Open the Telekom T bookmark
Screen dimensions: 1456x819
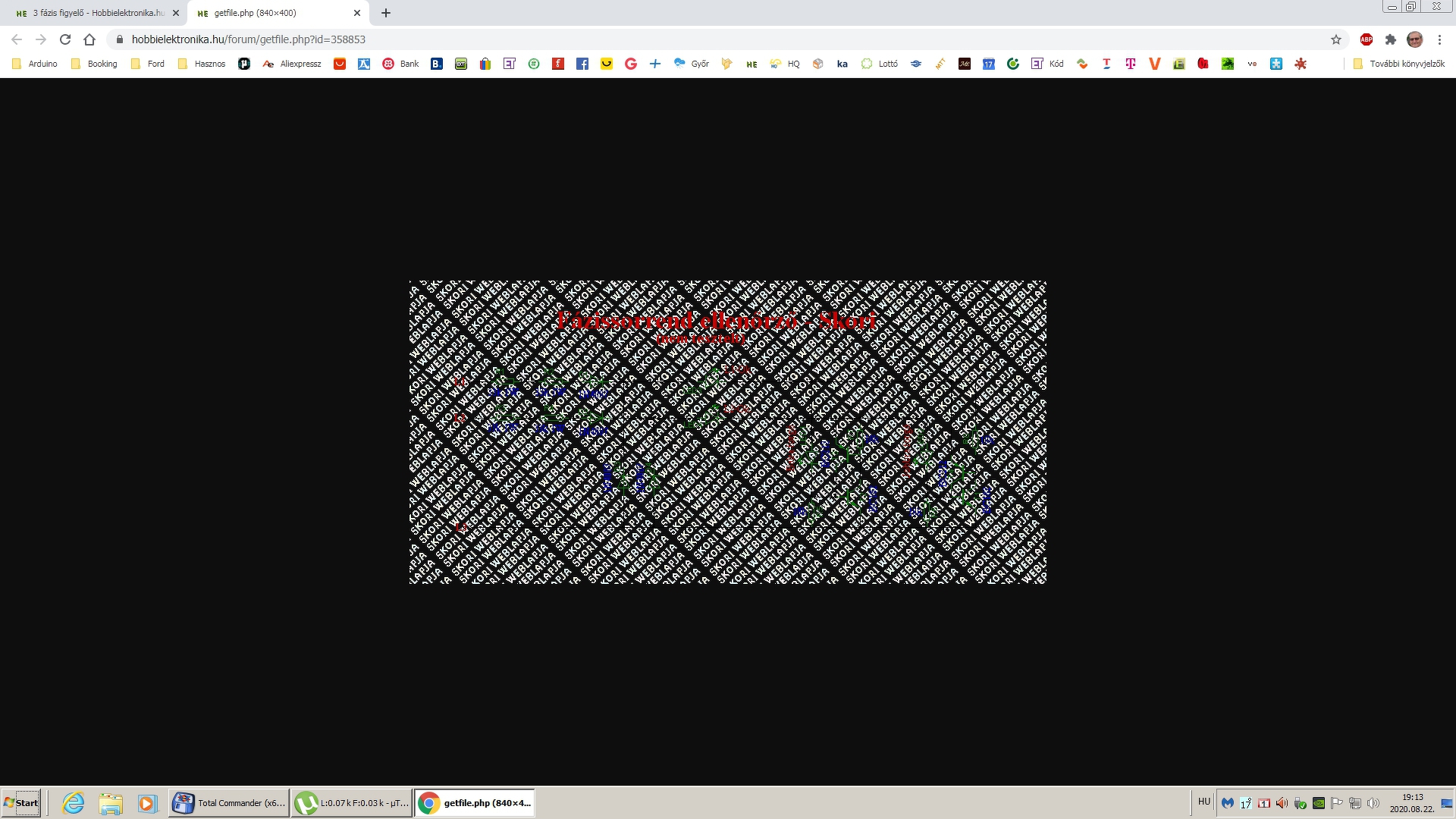(x=1131, y=64)
